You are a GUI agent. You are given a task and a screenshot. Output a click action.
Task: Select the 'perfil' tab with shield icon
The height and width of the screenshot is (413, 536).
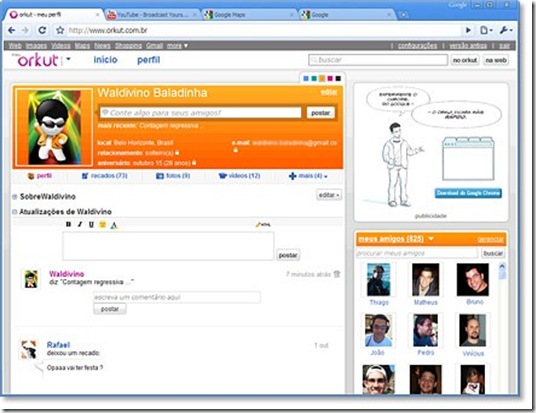40,176
